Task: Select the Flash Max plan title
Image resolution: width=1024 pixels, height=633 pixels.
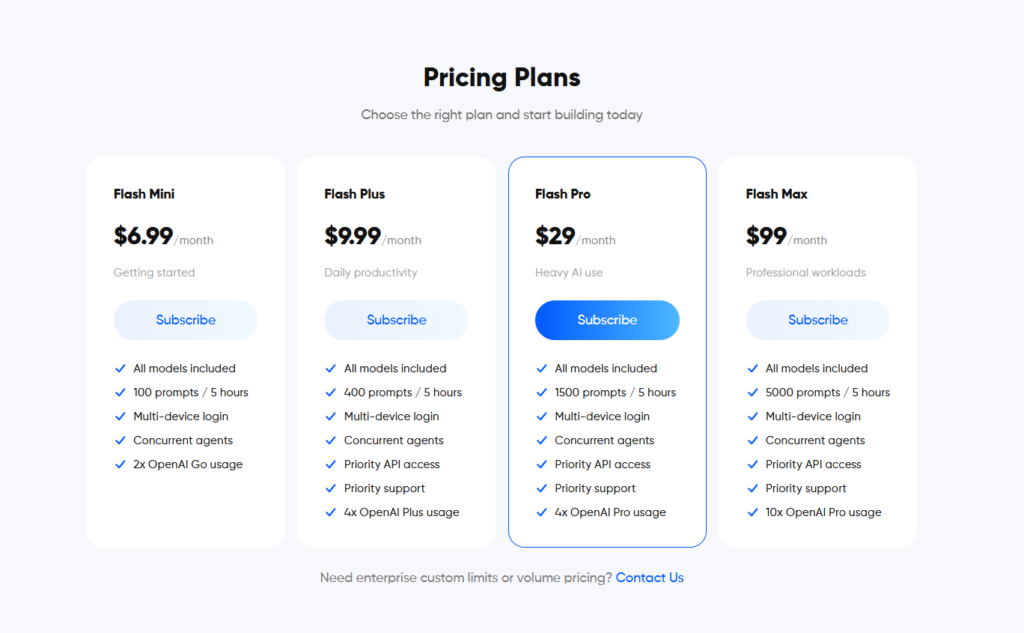Action: pyautogui.click(x=777, y=194)
